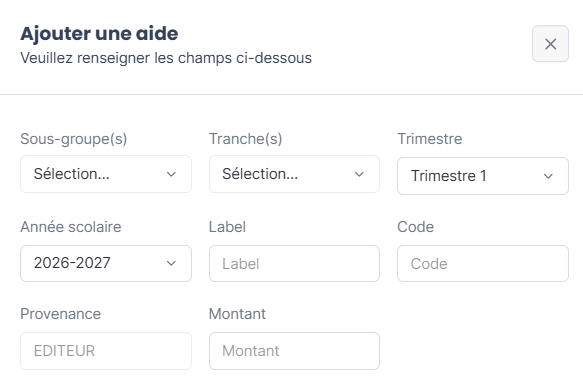Click the Veuillez renseigner subtitle text
The height and width of the screenshot is (382, 583).
click(166, 58)
